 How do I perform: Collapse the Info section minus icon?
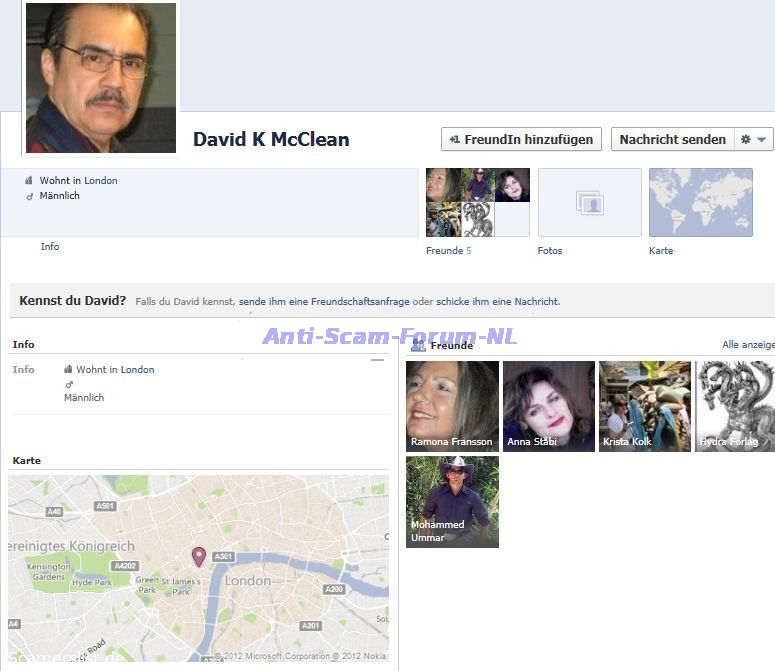coord(377,360)
